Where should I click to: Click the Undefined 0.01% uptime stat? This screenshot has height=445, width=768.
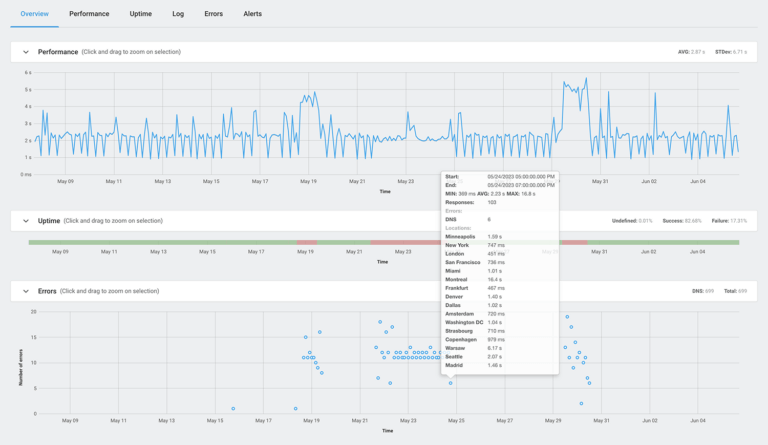[x=632, y=221]
